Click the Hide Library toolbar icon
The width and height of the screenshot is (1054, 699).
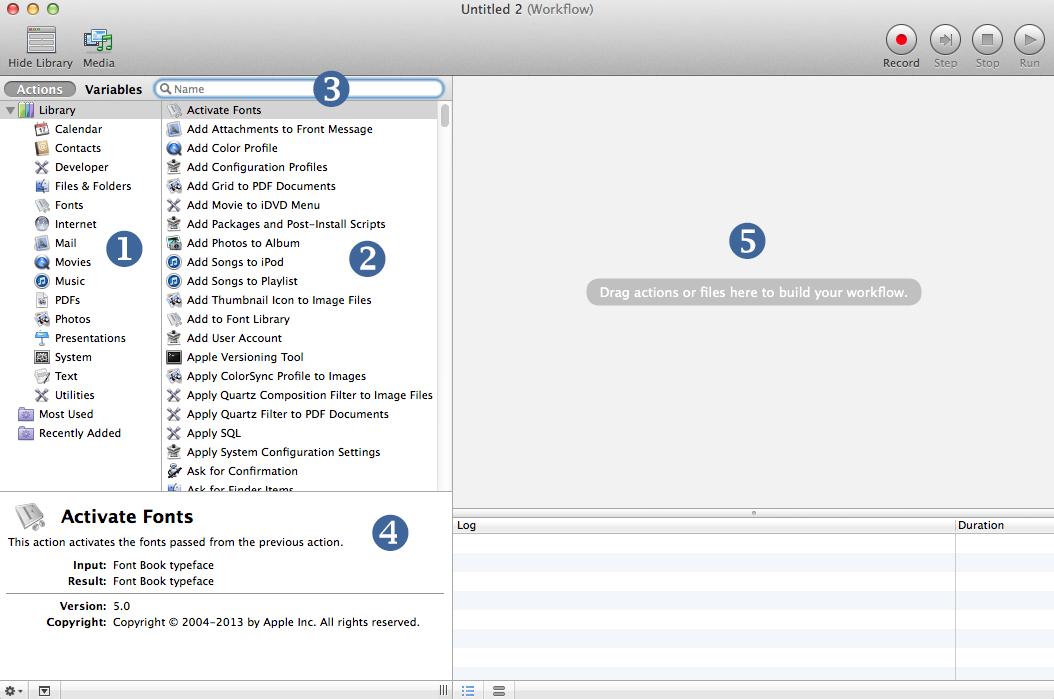point(40,40)
